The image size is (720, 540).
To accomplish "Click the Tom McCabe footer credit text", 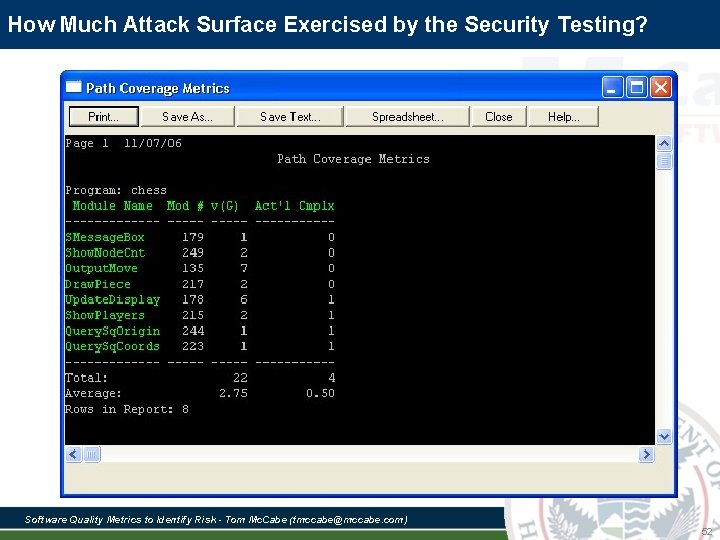I will [x=216, y=520].
